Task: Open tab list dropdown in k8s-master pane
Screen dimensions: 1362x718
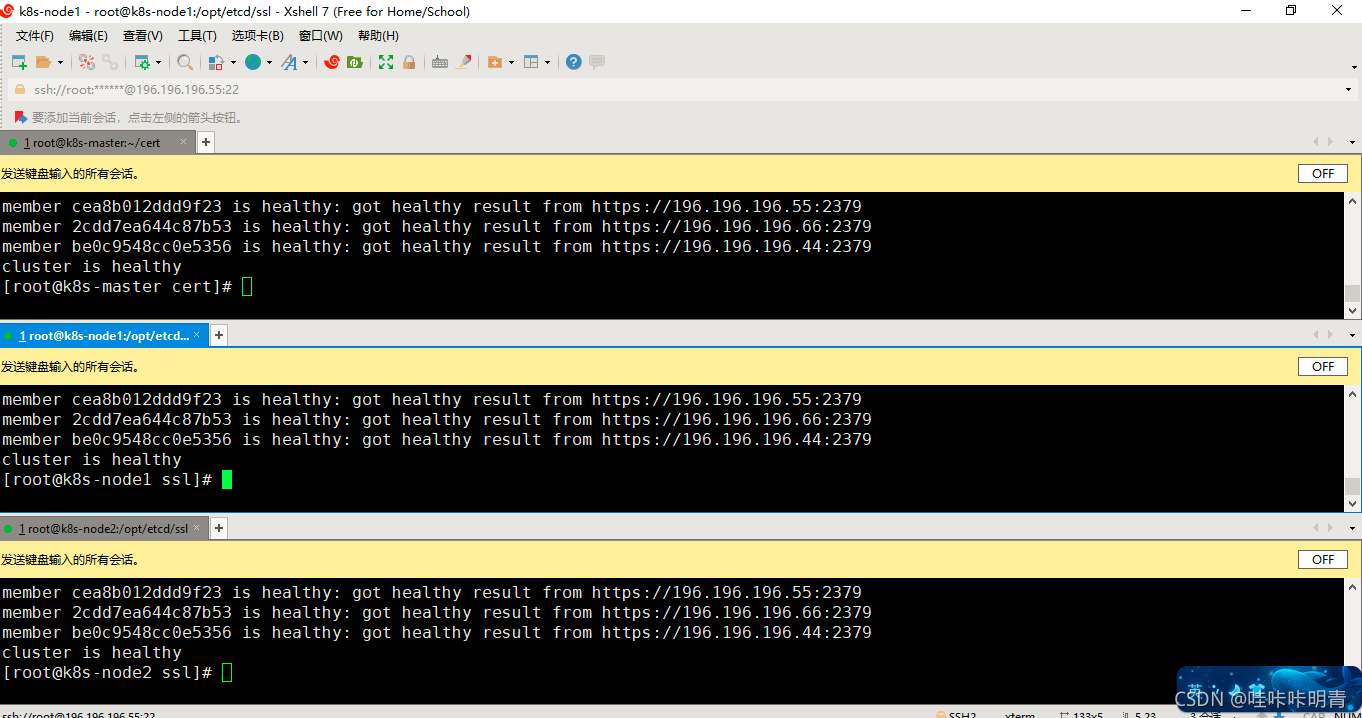Action: [x=1350, y=142]
